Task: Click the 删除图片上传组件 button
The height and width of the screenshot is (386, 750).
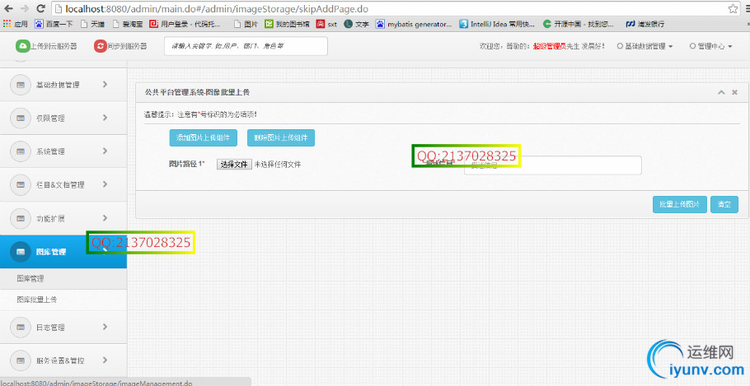Action: (281, 138)
